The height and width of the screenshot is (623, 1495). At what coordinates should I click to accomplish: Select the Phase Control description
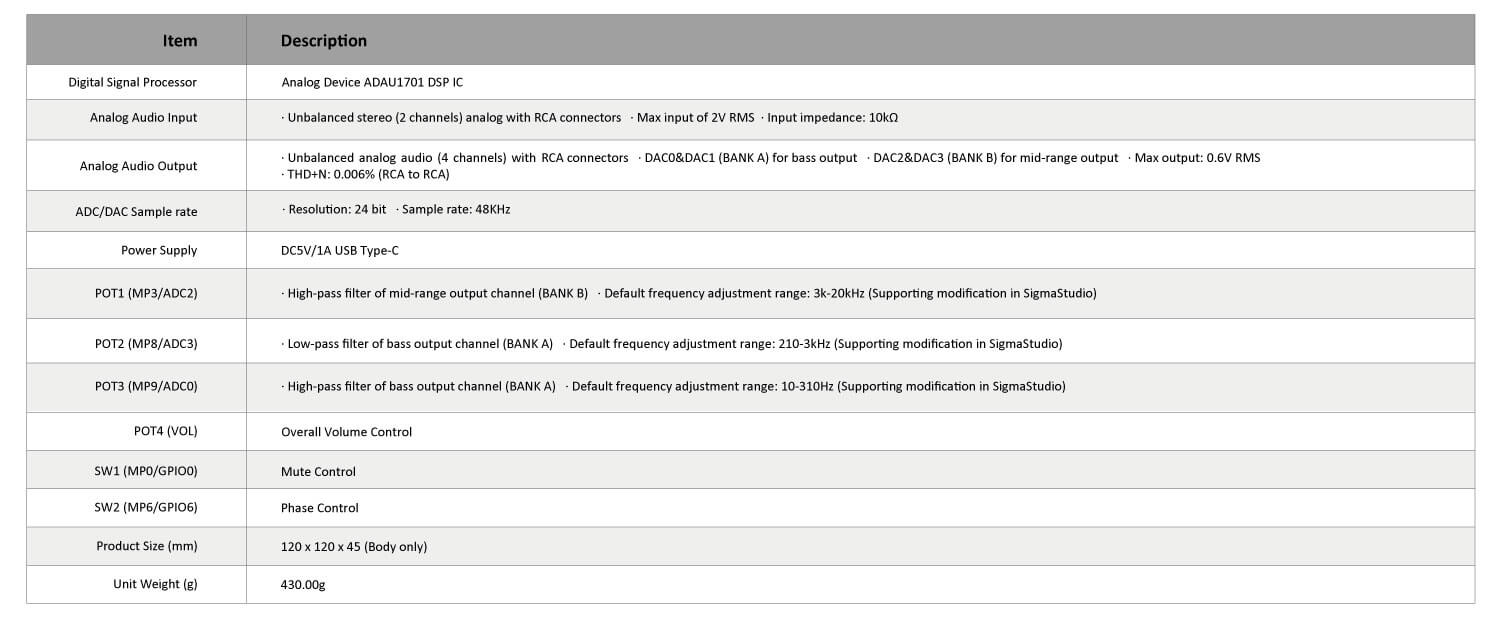[x=319, y=508]
